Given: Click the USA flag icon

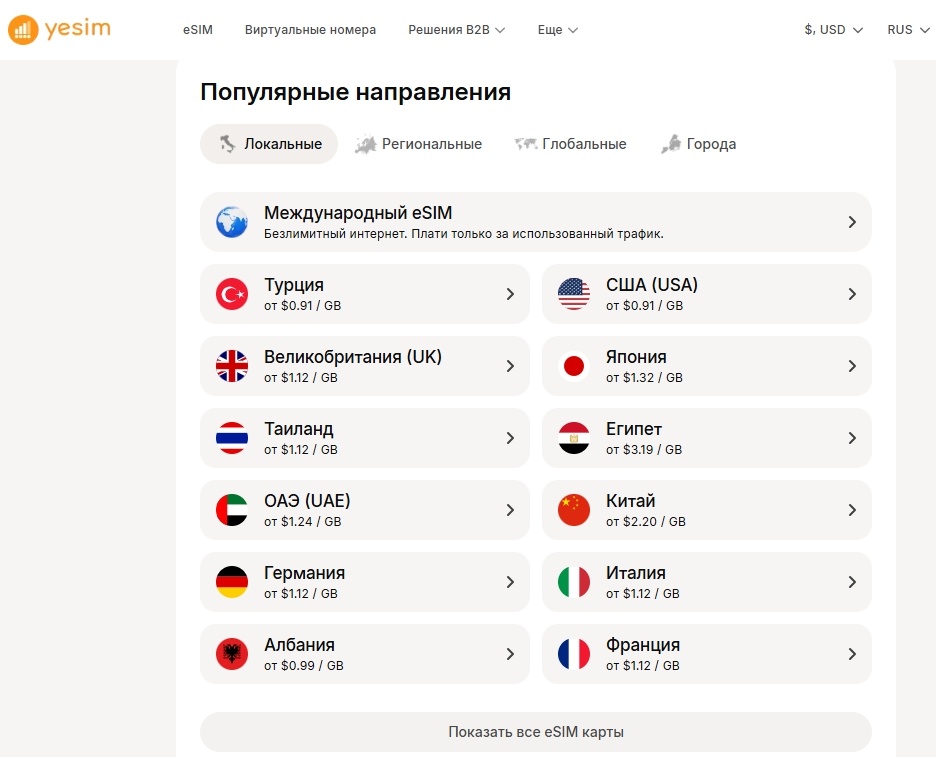Looking at the screenshot, I should [x=574, y=294].
